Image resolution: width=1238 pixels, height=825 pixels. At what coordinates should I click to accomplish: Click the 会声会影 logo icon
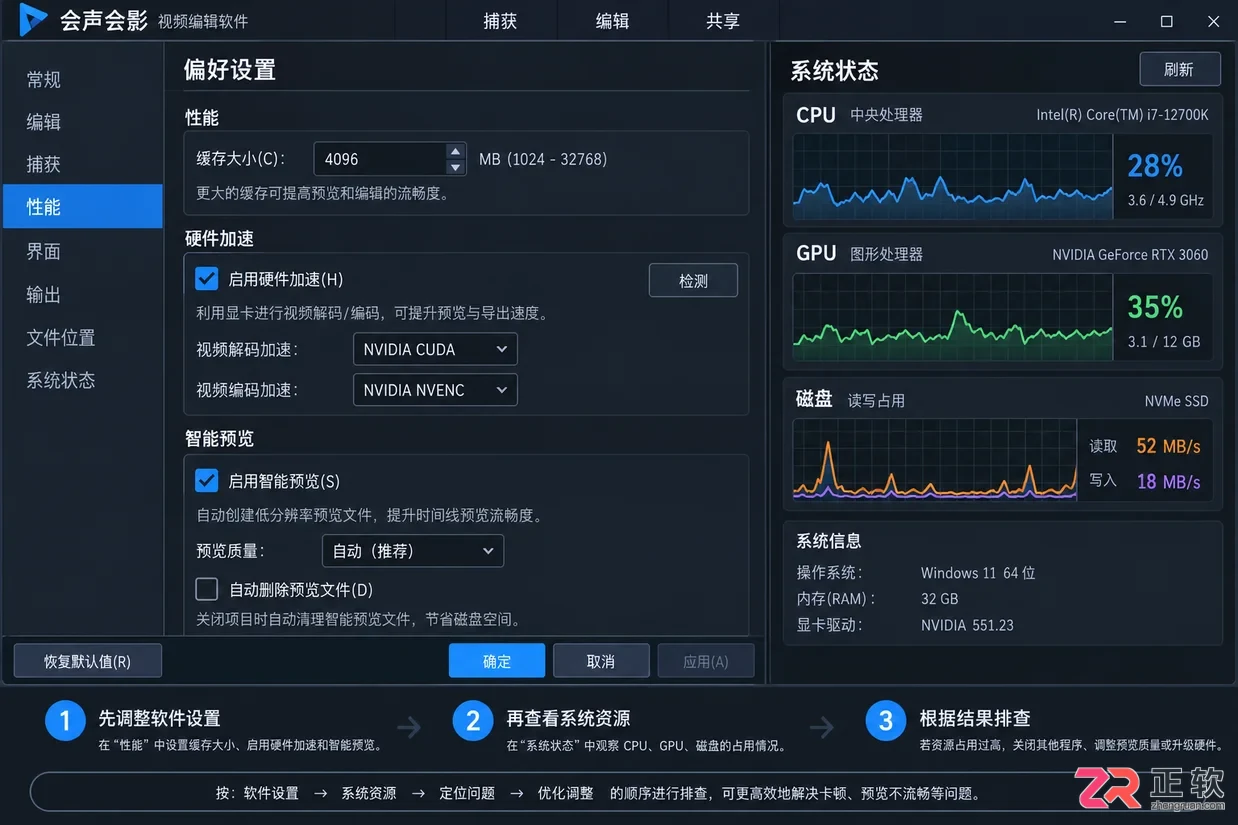click(34, 20)
